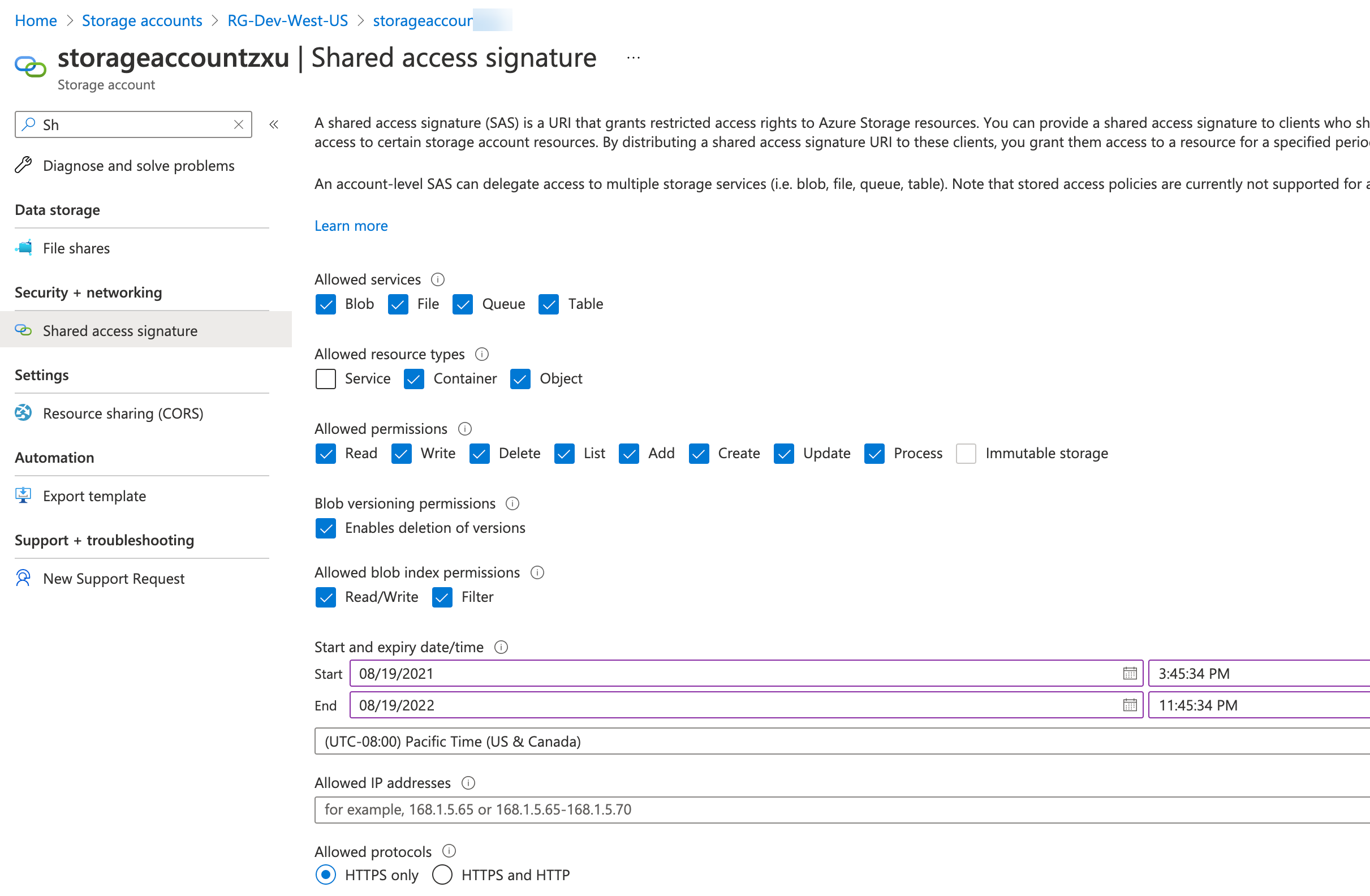1370x896 pixels.
Task: Select the HTTPS and HTTP radio option
Action: click(x=442, y=875)
